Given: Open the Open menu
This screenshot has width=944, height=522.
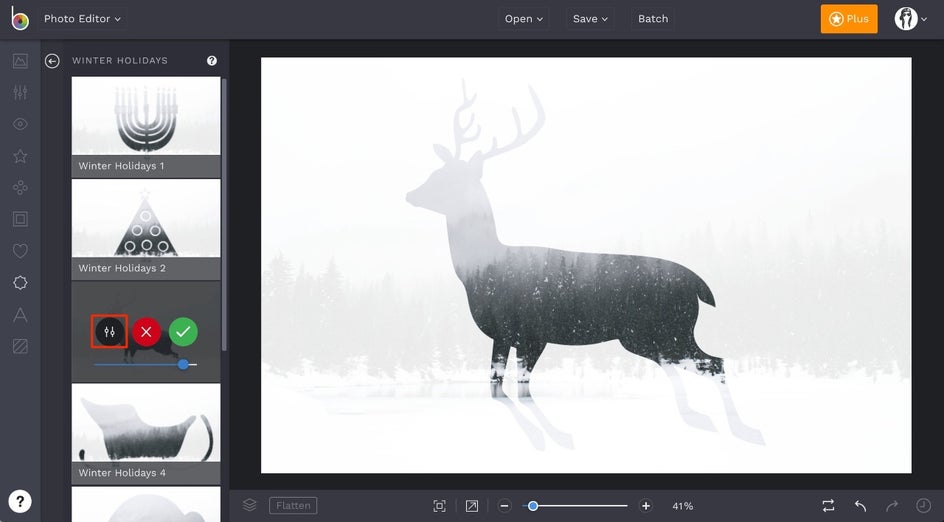Looking at the screenshot, I should (524, 19).
